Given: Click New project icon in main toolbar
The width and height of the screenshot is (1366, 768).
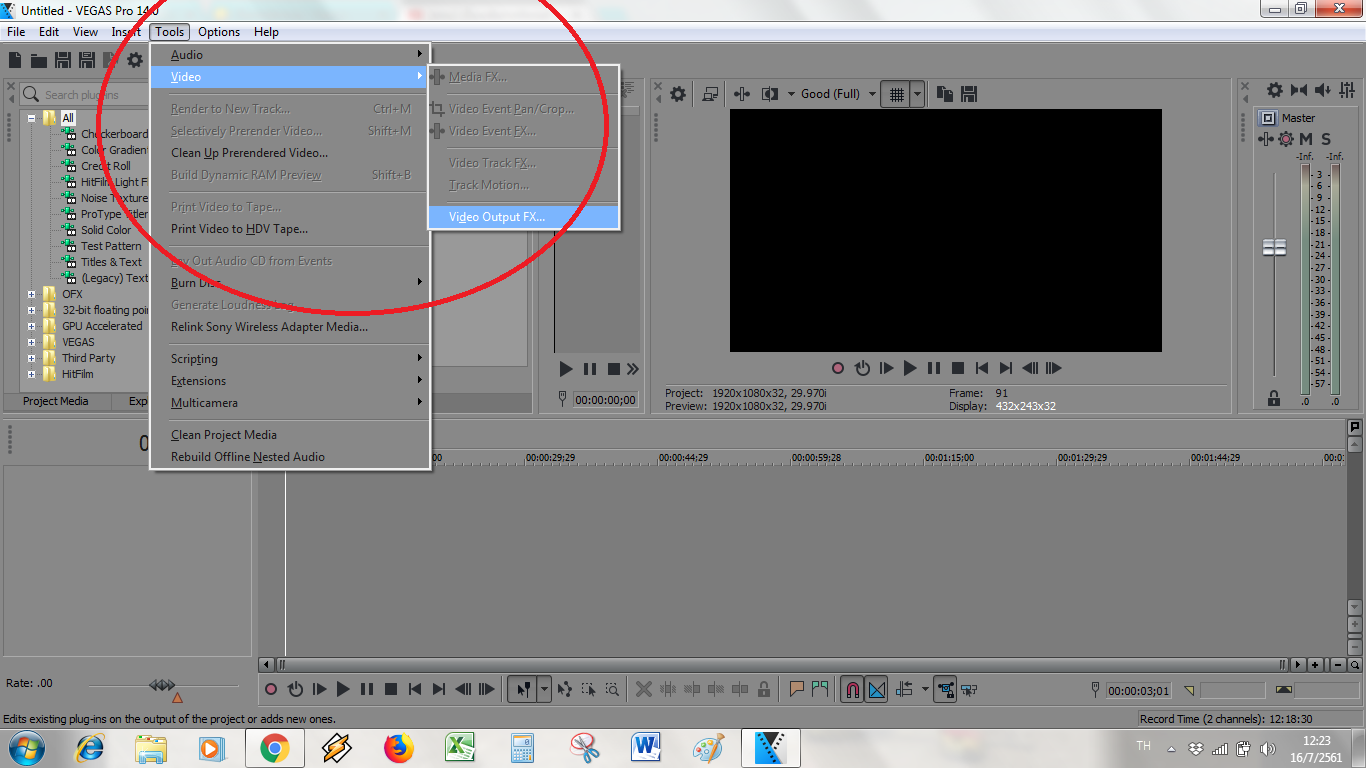Looking at the screenshot, I should pos(15,61).
